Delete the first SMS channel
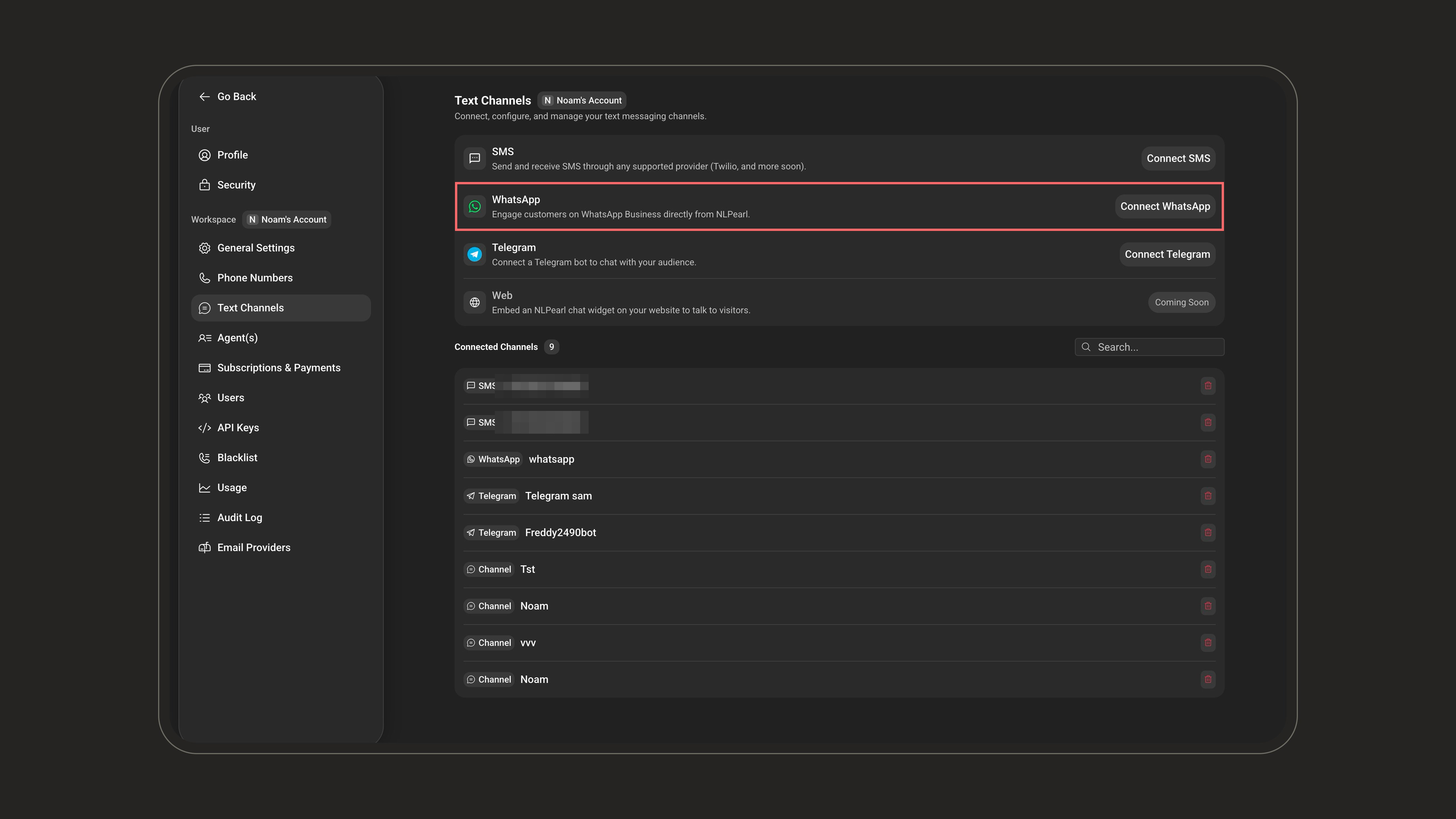 click(1208, 386)
